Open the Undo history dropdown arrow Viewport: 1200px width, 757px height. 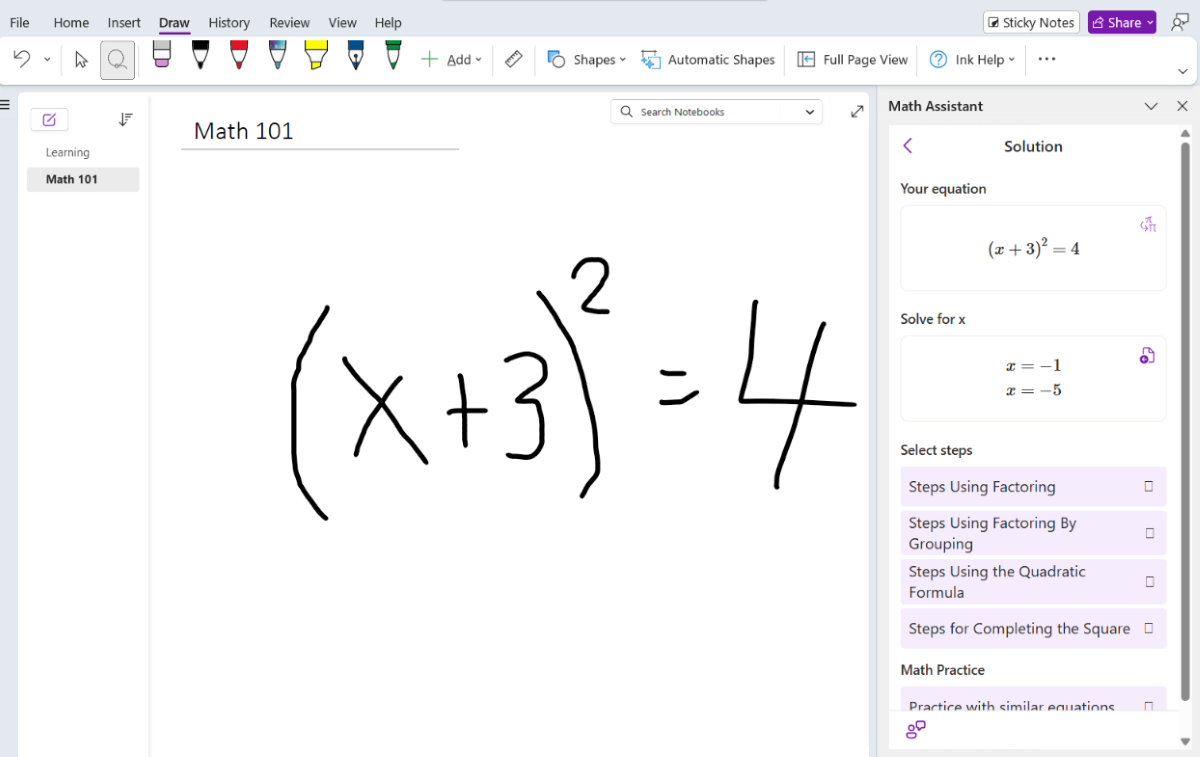[47, 60]
